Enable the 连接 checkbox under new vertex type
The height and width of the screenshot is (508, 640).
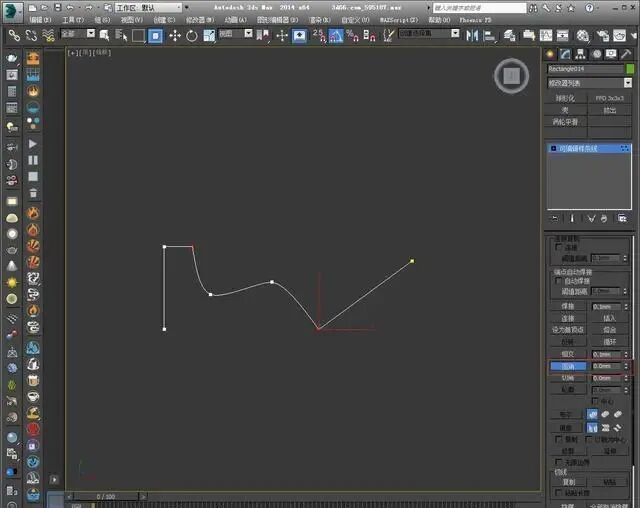[559, 247]
